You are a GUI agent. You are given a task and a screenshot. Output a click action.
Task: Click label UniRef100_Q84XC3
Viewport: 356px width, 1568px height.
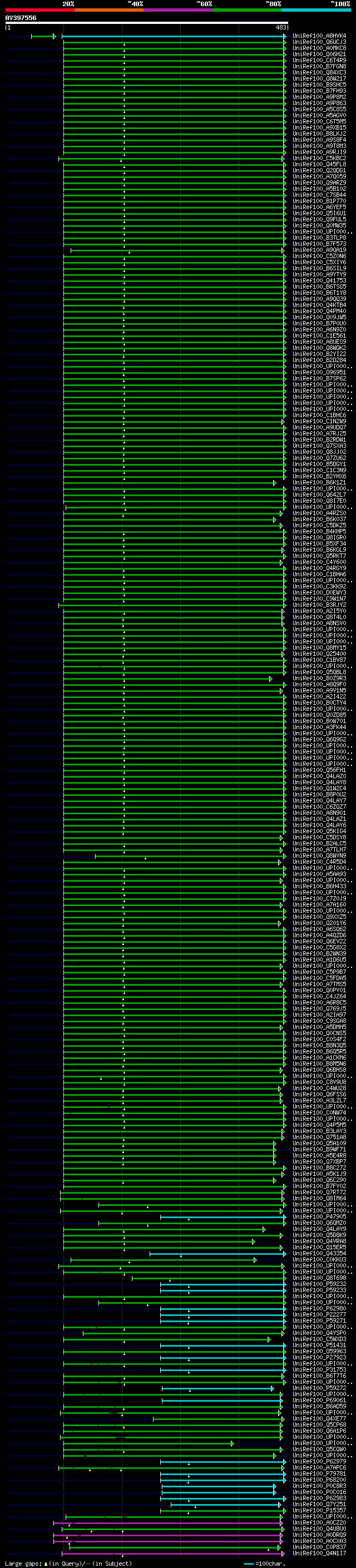coord(319,72)
